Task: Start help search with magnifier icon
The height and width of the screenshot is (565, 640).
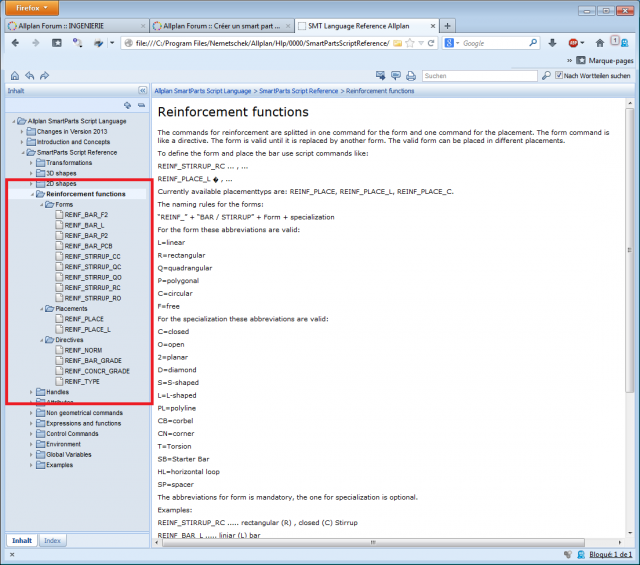Action: [546, 76]
